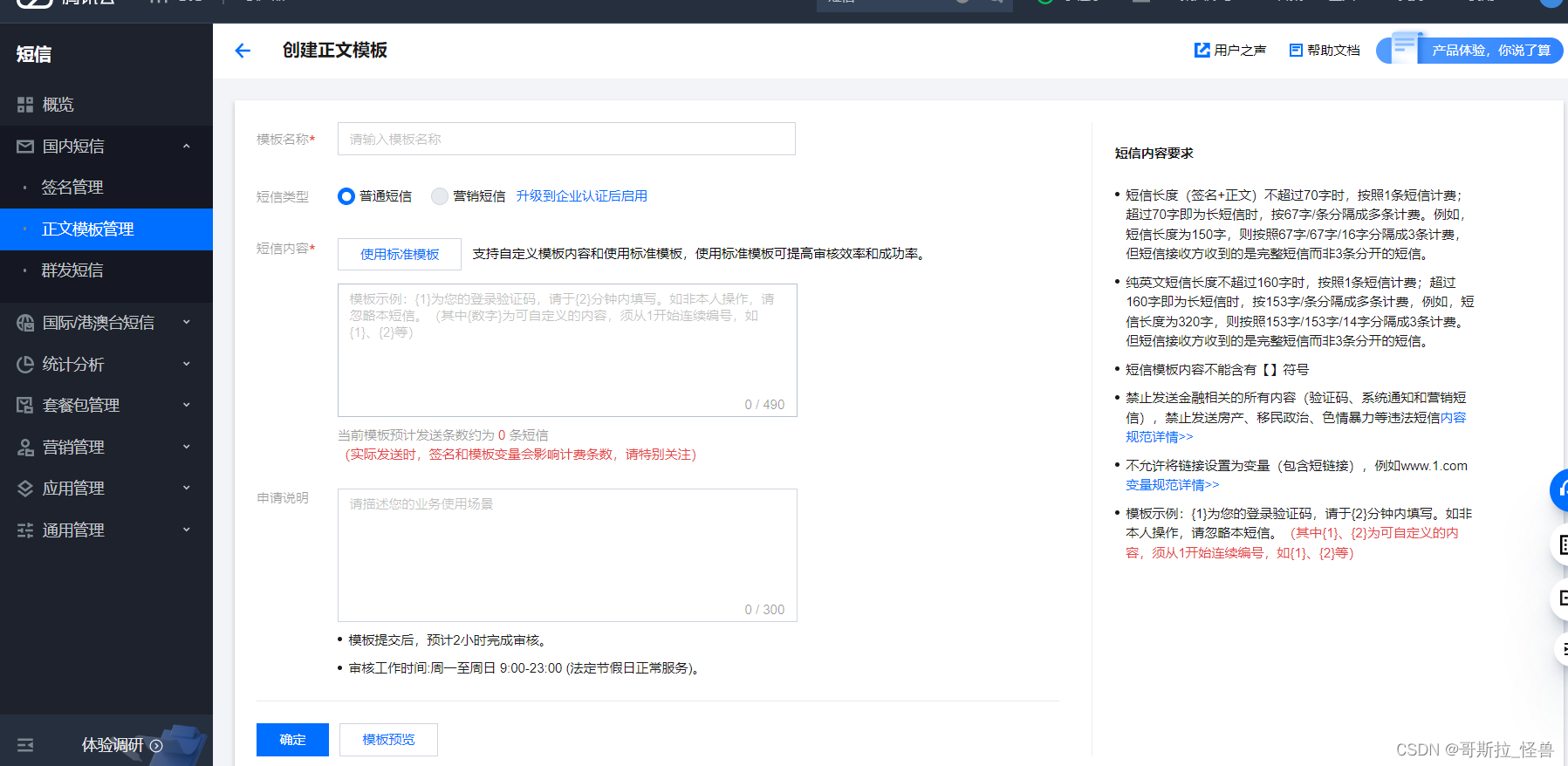This screenshot has height=766, width=1568.
Task: Click the 套餐包管理 menu label
Action: coord(81,406)
